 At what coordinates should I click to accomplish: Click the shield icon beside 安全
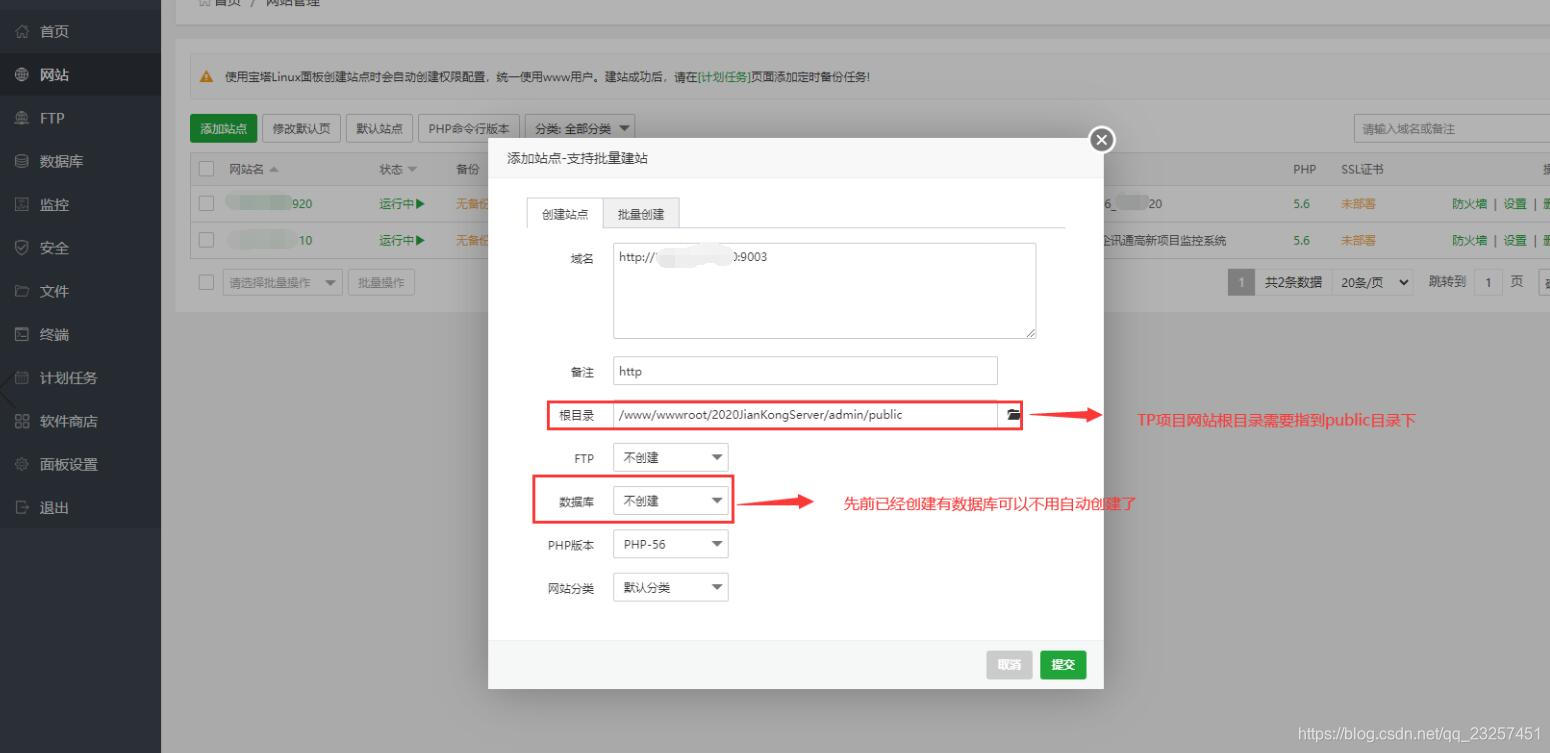23,248
